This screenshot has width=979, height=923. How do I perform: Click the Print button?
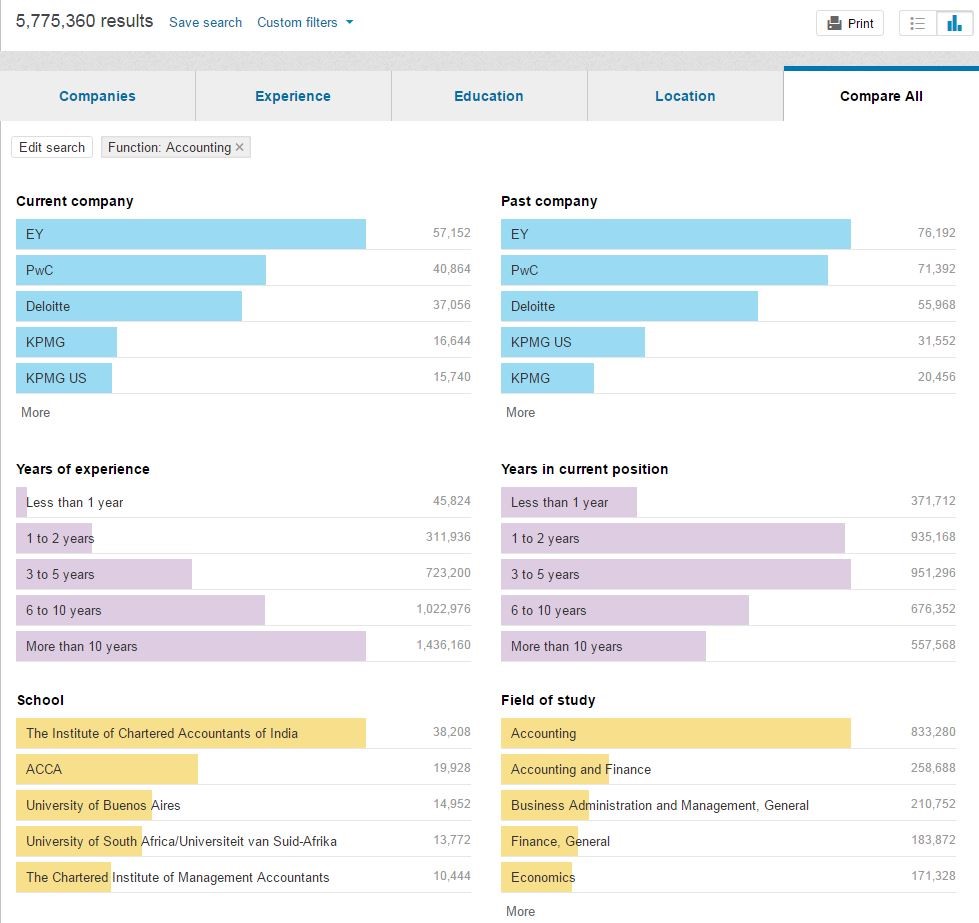(x=850, y=24)
